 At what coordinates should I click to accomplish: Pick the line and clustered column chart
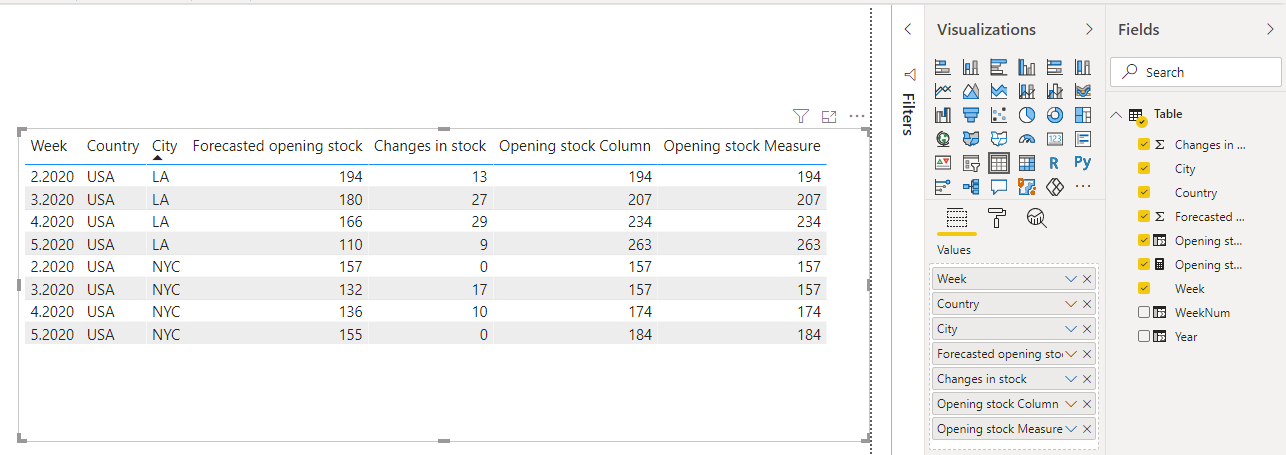click(1054, 91)
